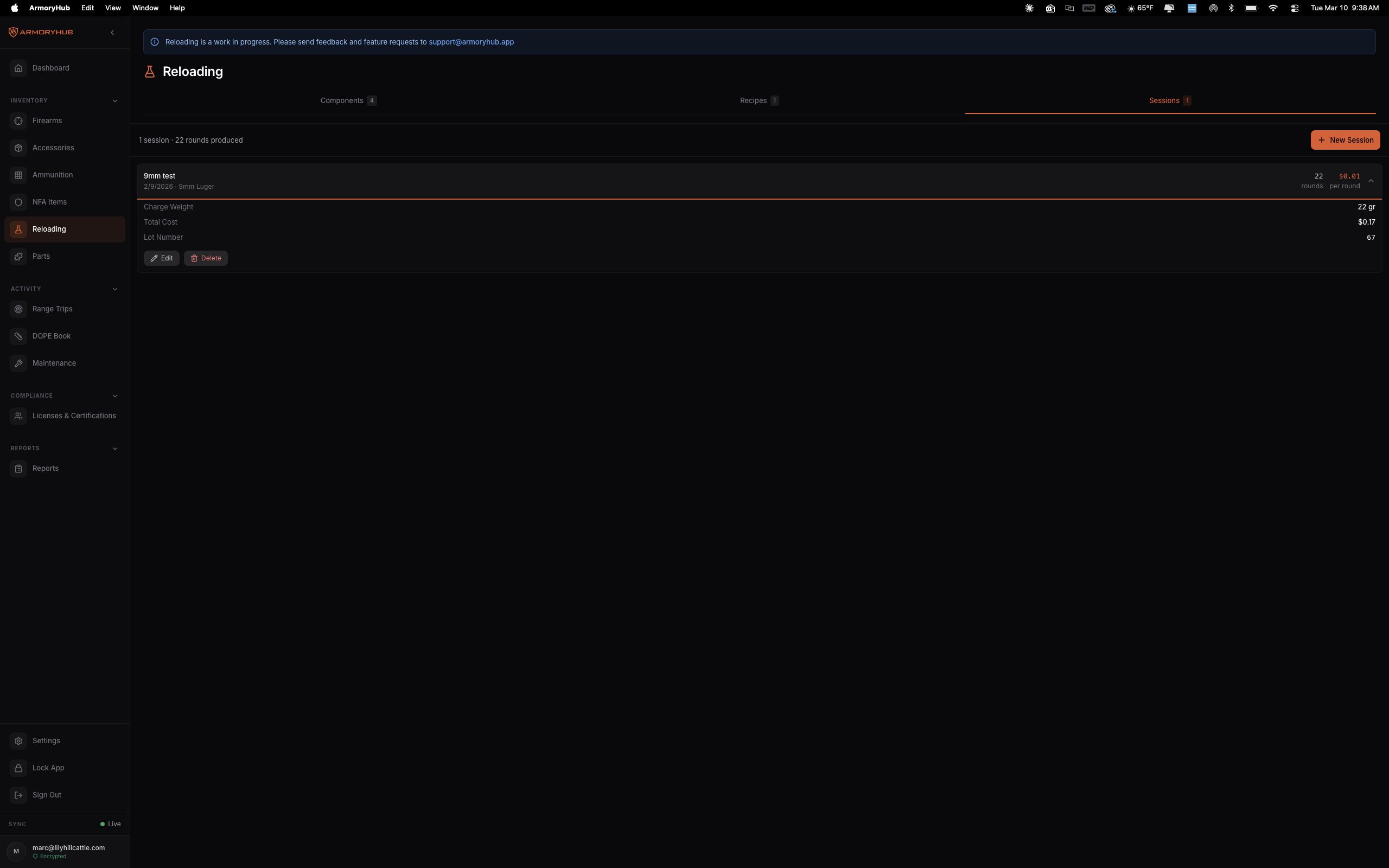The width and height of the screenshot is (1389, 868).
Task: Collapse the 9mm test session details
Action: point(1370,180)
